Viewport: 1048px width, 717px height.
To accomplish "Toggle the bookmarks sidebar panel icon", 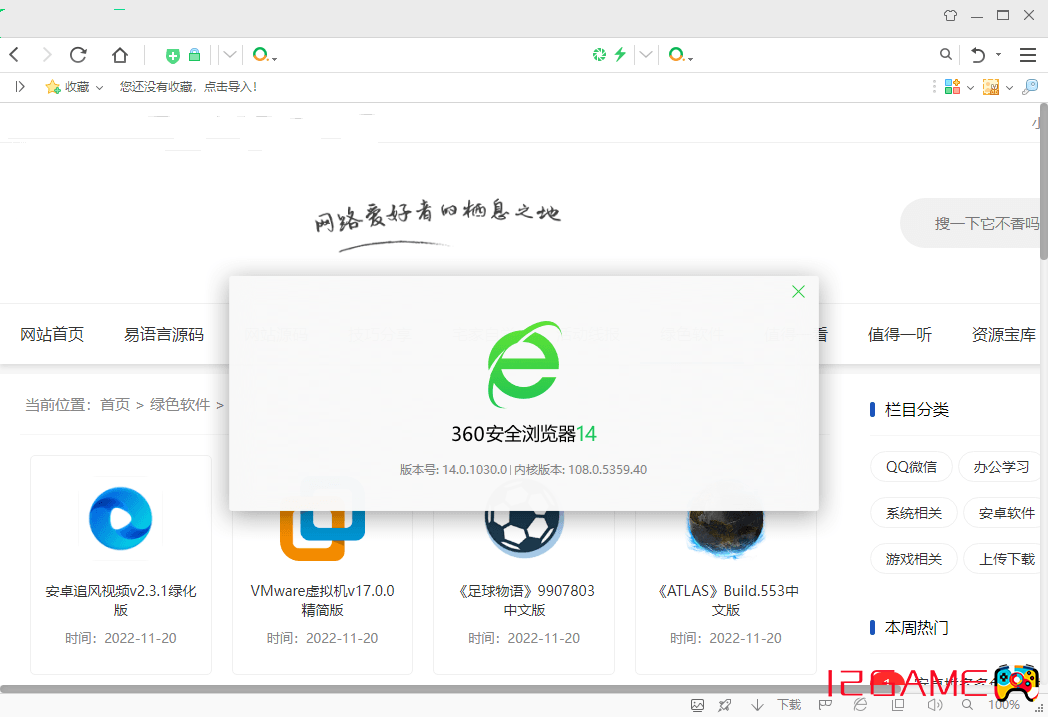I will pyautogui.click(x=20, y=87).
